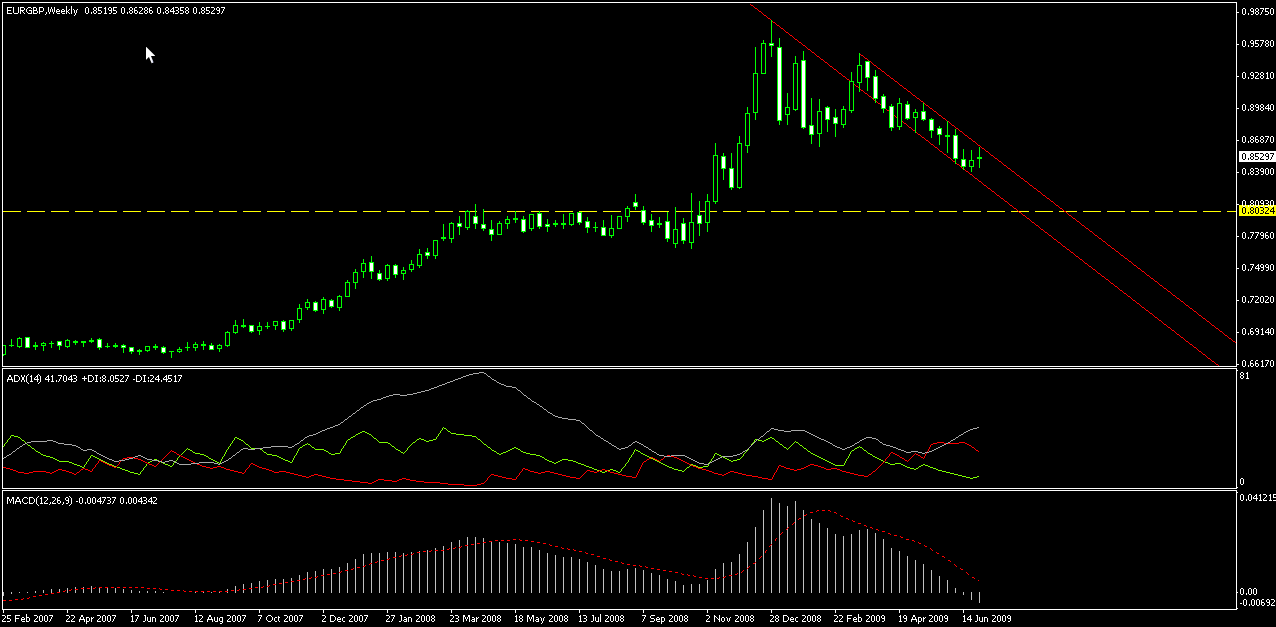Click the 7 Oct 2007 date label
This screenshot has width=1276, height=627.
pyautogui.click(x=281, y=619)
